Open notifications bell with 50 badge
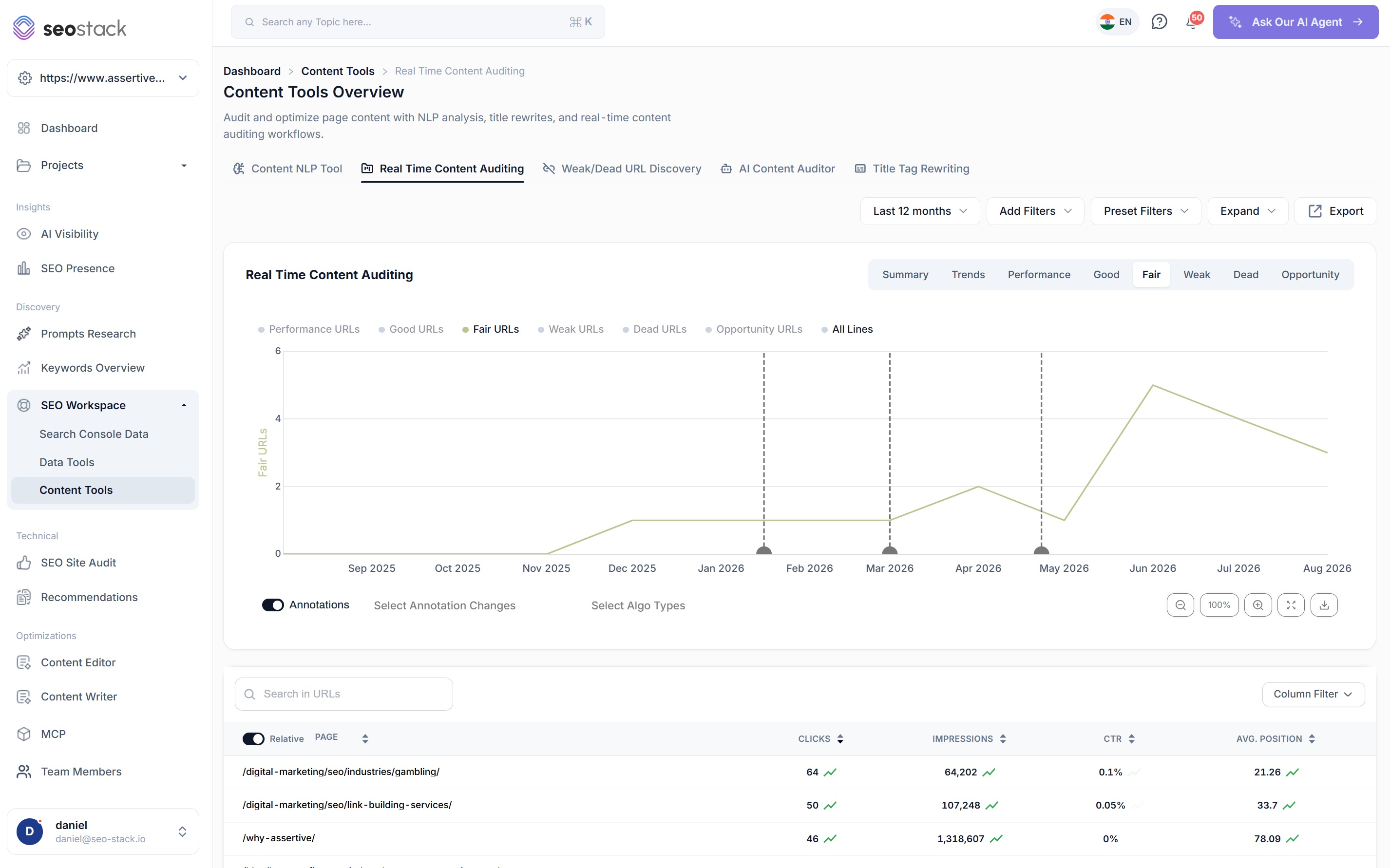1390x868 pixels. coord(1193,22)
